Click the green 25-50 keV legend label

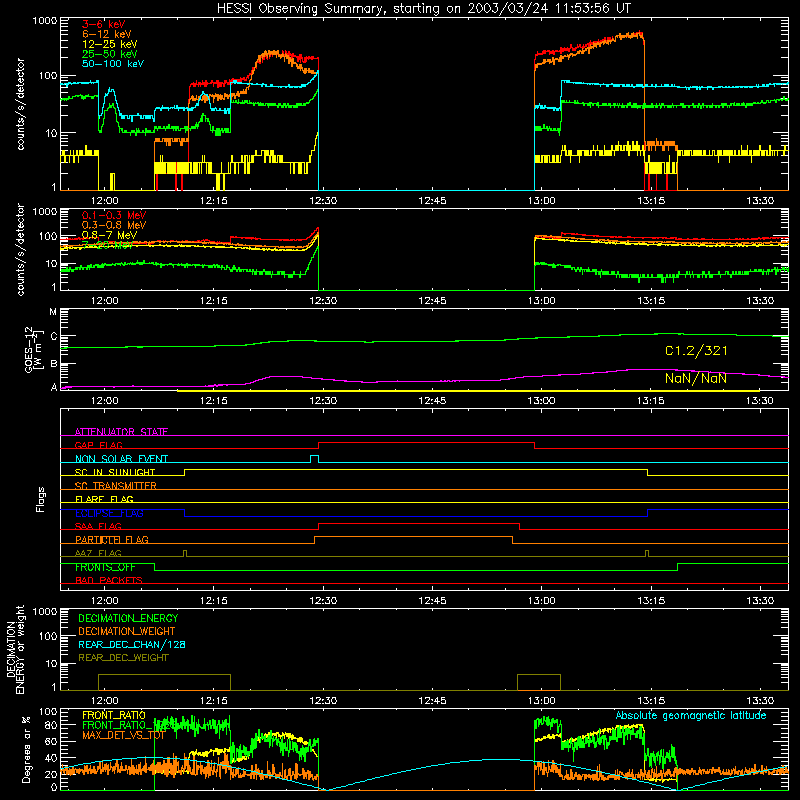pos(110,54)
